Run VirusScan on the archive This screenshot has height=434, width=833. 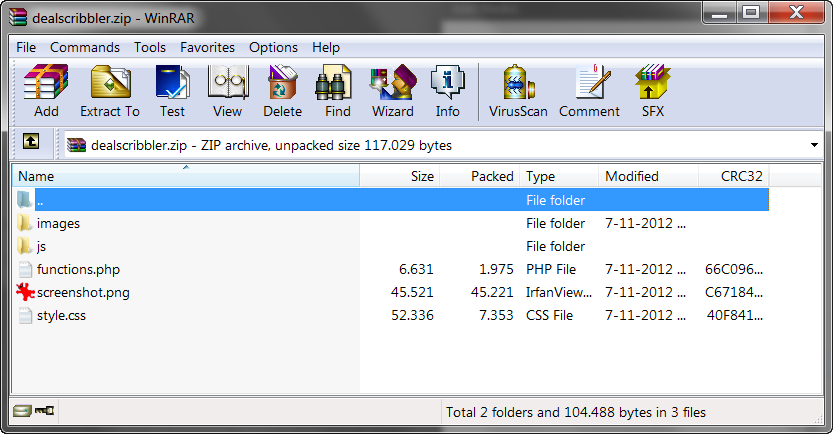click(518, 91)
